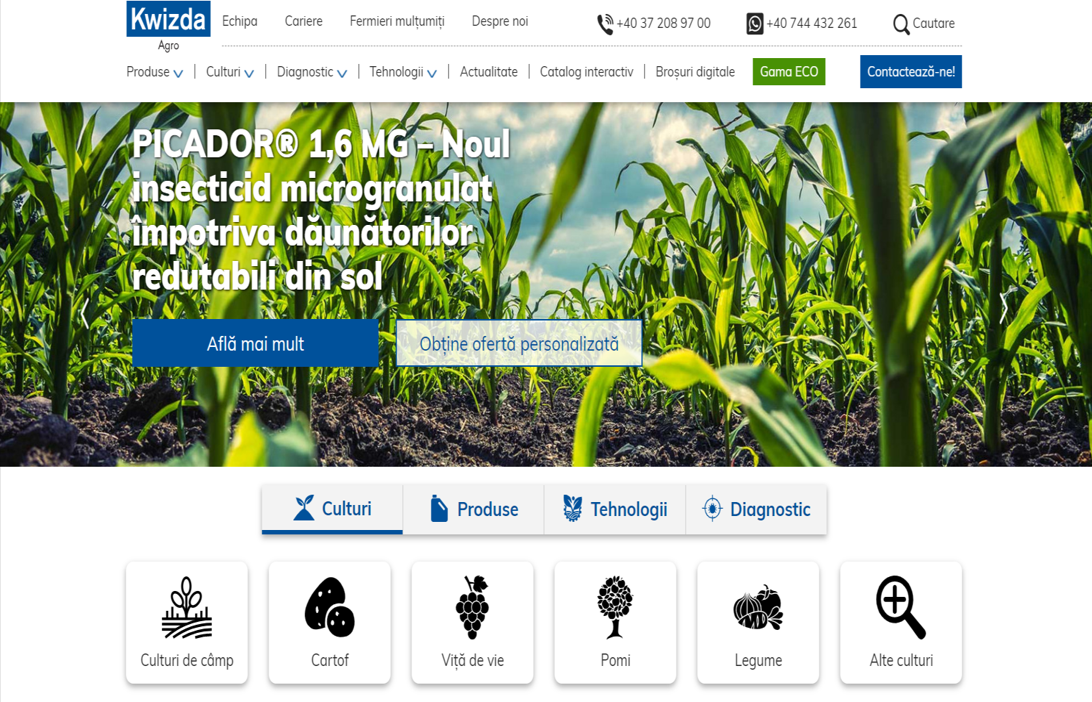Click the Culturi sprout icon
This screenshot has width=1092, height=702.
tap(304, 508)
